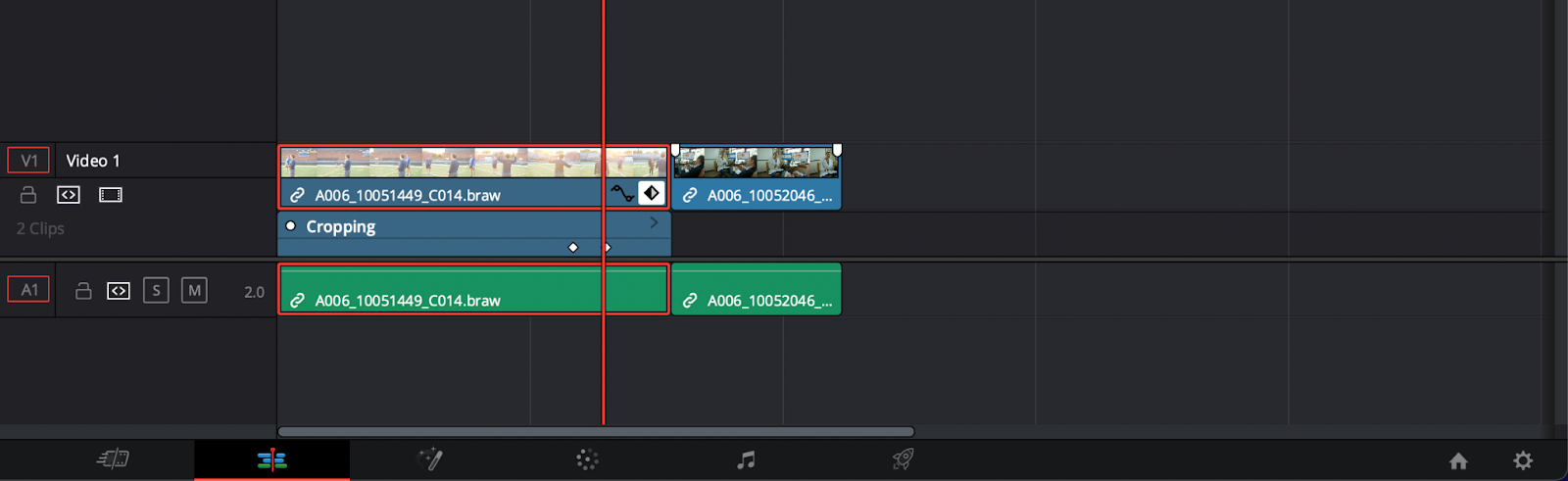This screenshot has height=481, width=1568.
Task: Toggle the Cropping enable dot
Action: click(x=290, y=226)
